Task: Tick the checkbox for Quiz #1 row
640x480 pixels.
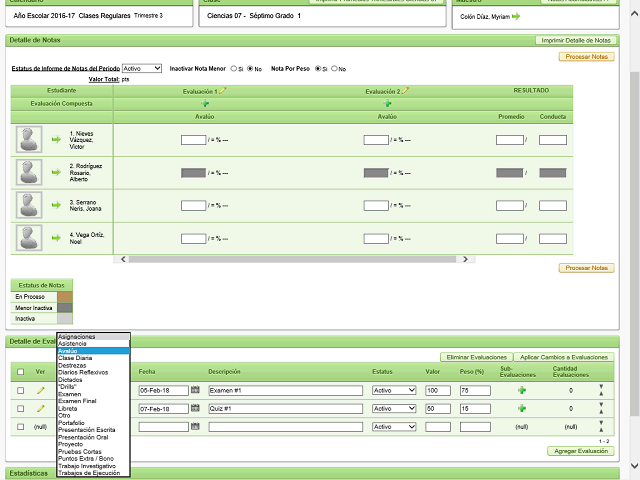Action: pyautogui.click(x=20, y=408)
